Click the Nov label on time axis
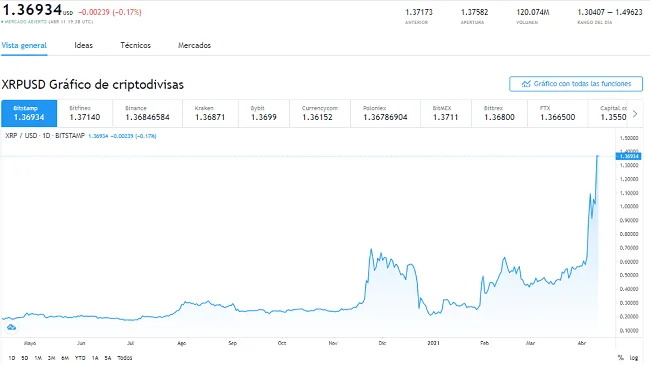Image resolution: width=650 pixels, height=365 pixels. (x=333, y=343)
